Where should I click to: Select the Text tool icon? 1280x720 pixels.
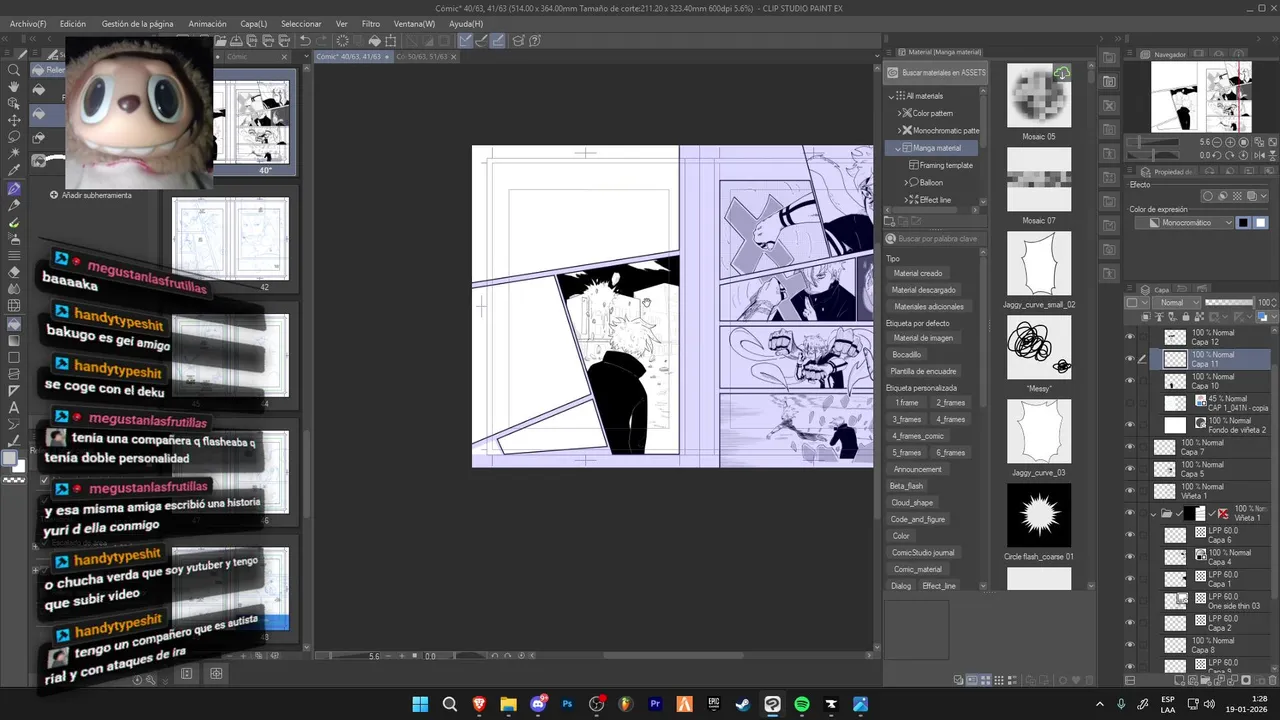point(14,408)
